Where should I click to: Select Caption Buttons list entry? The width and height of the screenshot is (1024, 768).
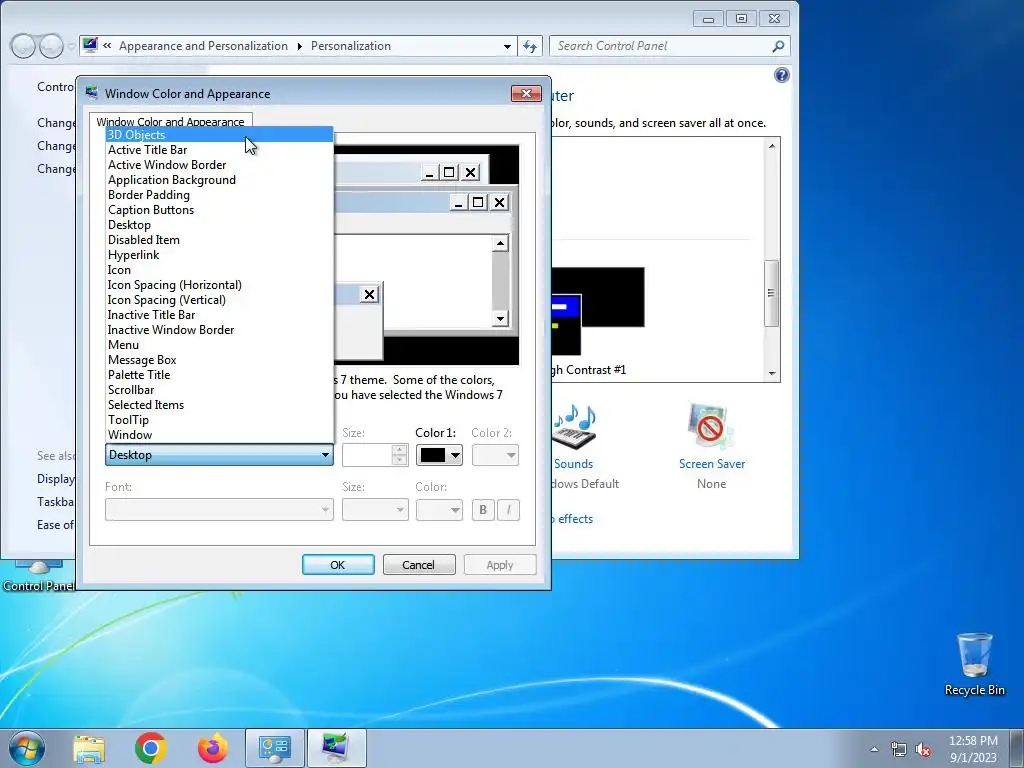tap(219, 210)
